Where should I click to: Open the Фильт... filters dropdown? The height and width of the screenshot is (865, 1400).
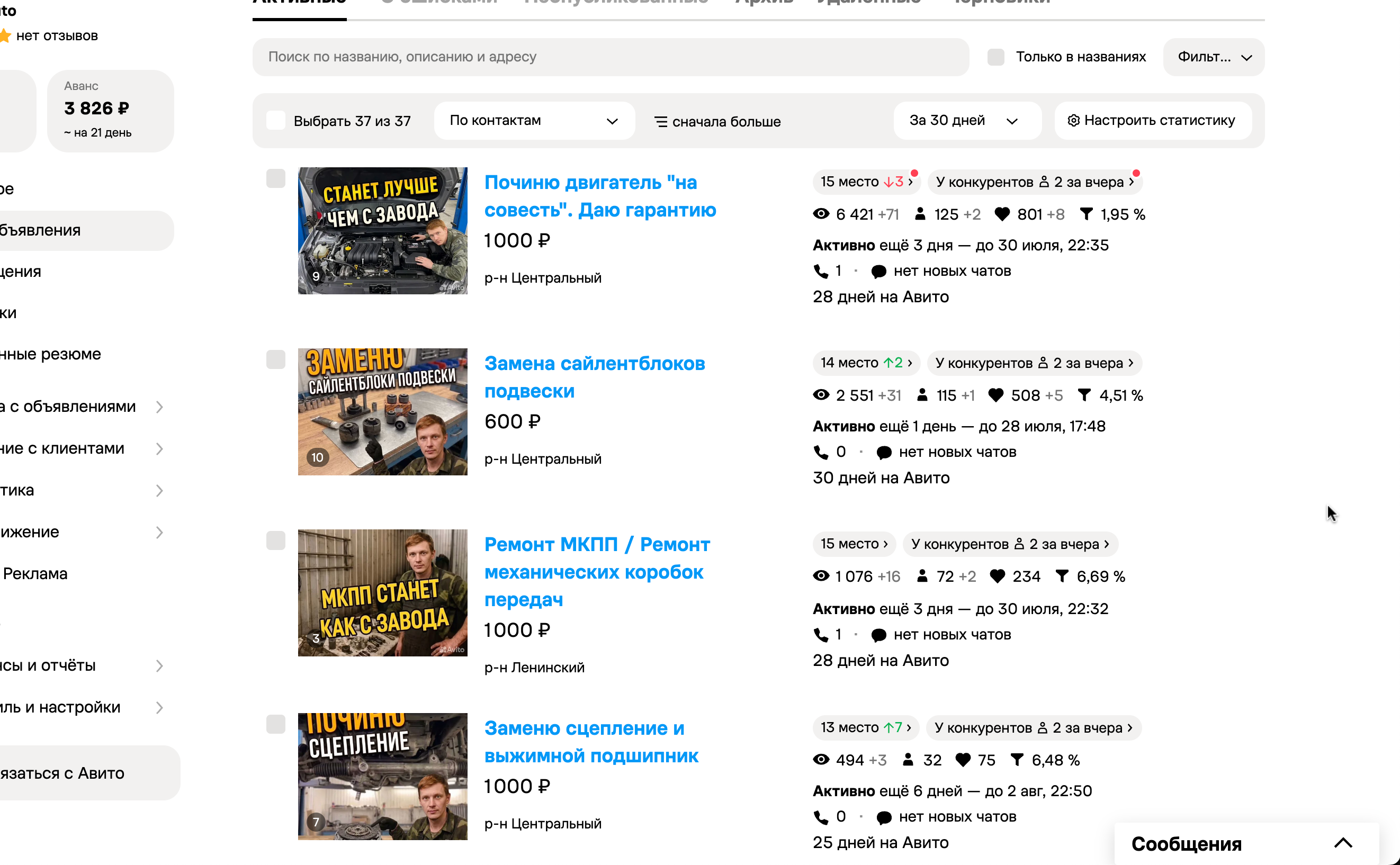tap(1214, 57)
